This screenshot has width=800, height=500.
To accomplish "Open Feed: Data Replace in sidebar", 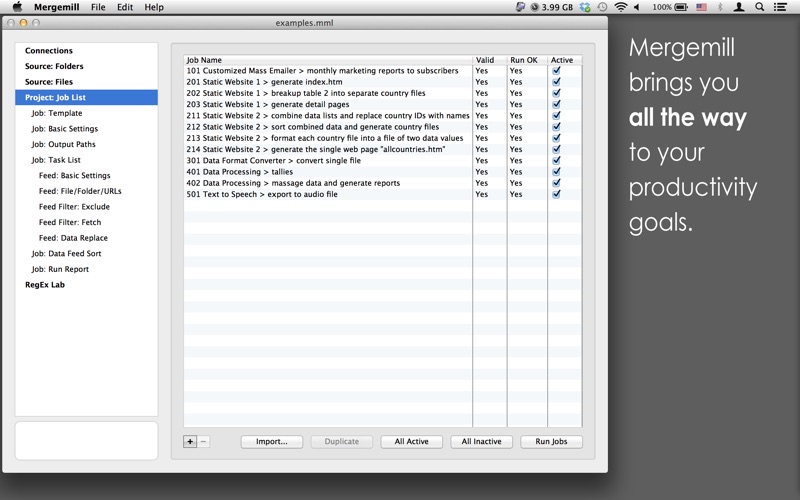I will [86, 238].
